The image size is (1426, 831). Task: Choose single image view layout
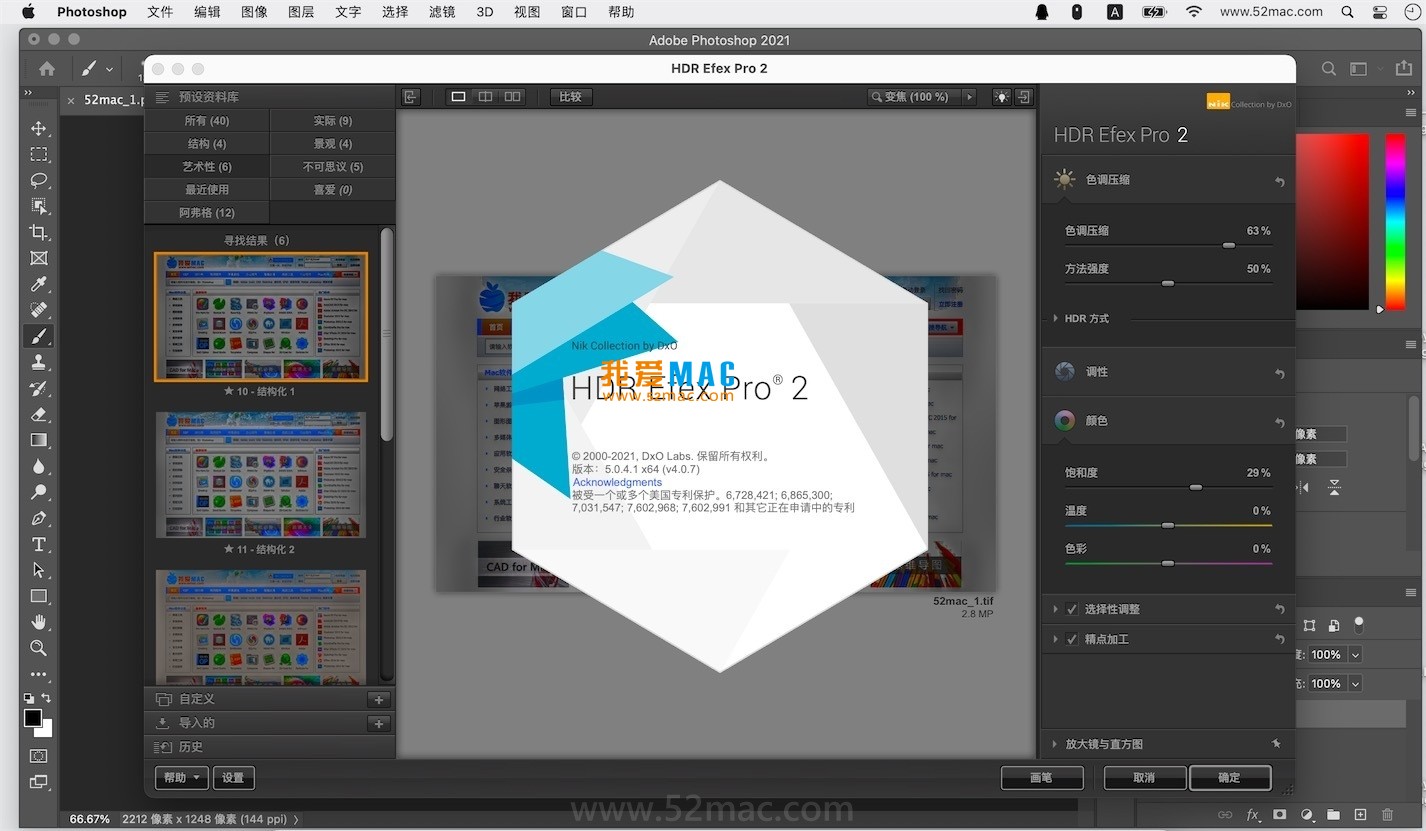(459, 97)
